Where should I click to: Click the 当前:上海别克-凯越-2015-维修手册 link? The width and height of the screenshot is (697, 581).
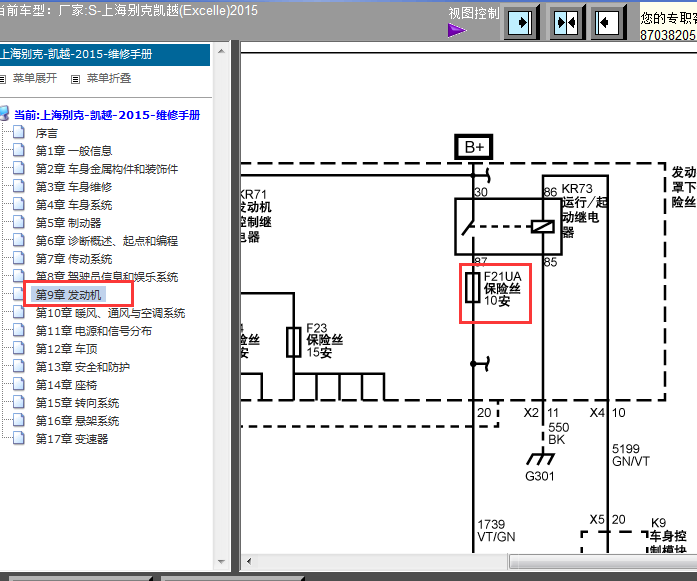(x=107, y=115)
